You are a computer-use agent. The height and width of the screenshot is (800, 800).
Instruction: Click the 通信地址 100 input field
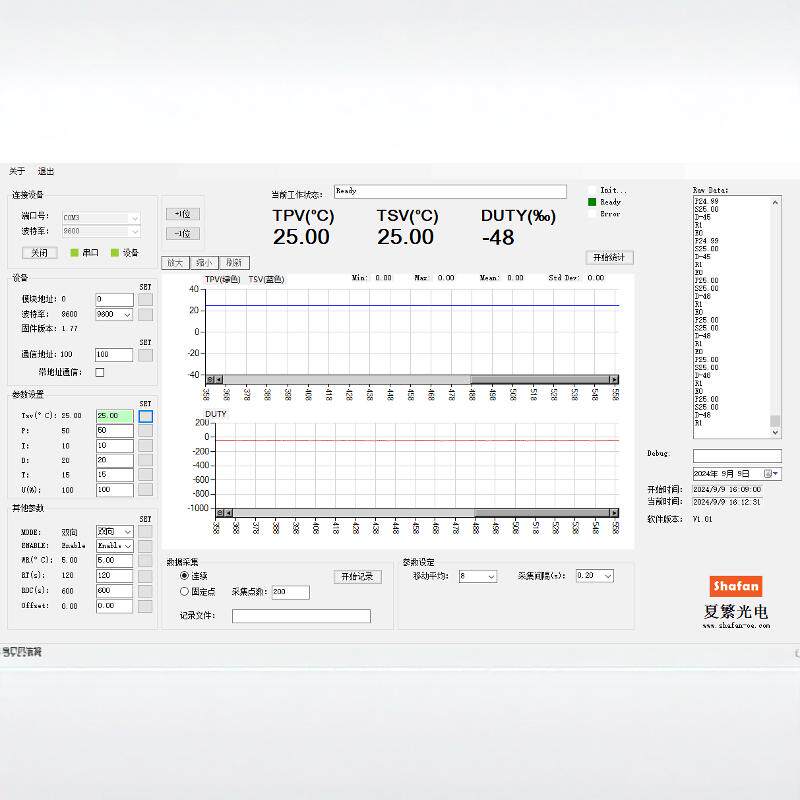114,355
